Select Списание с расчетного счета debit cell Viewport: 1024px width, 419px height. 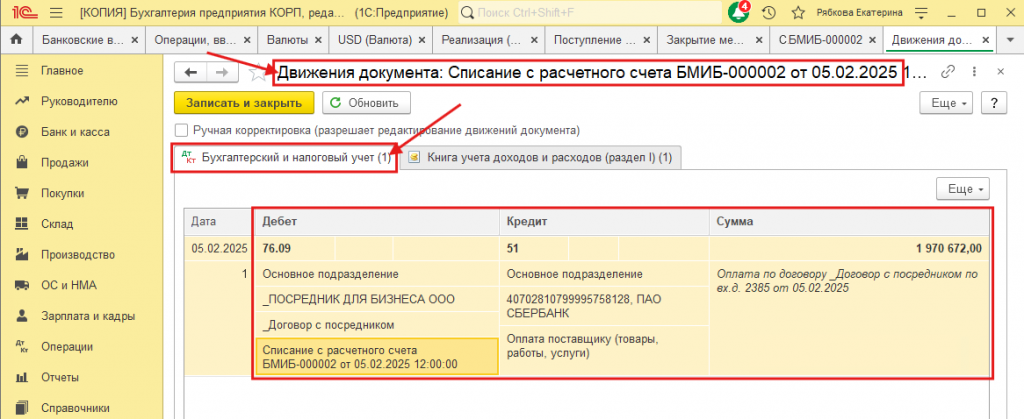click(x=377, y=356)
